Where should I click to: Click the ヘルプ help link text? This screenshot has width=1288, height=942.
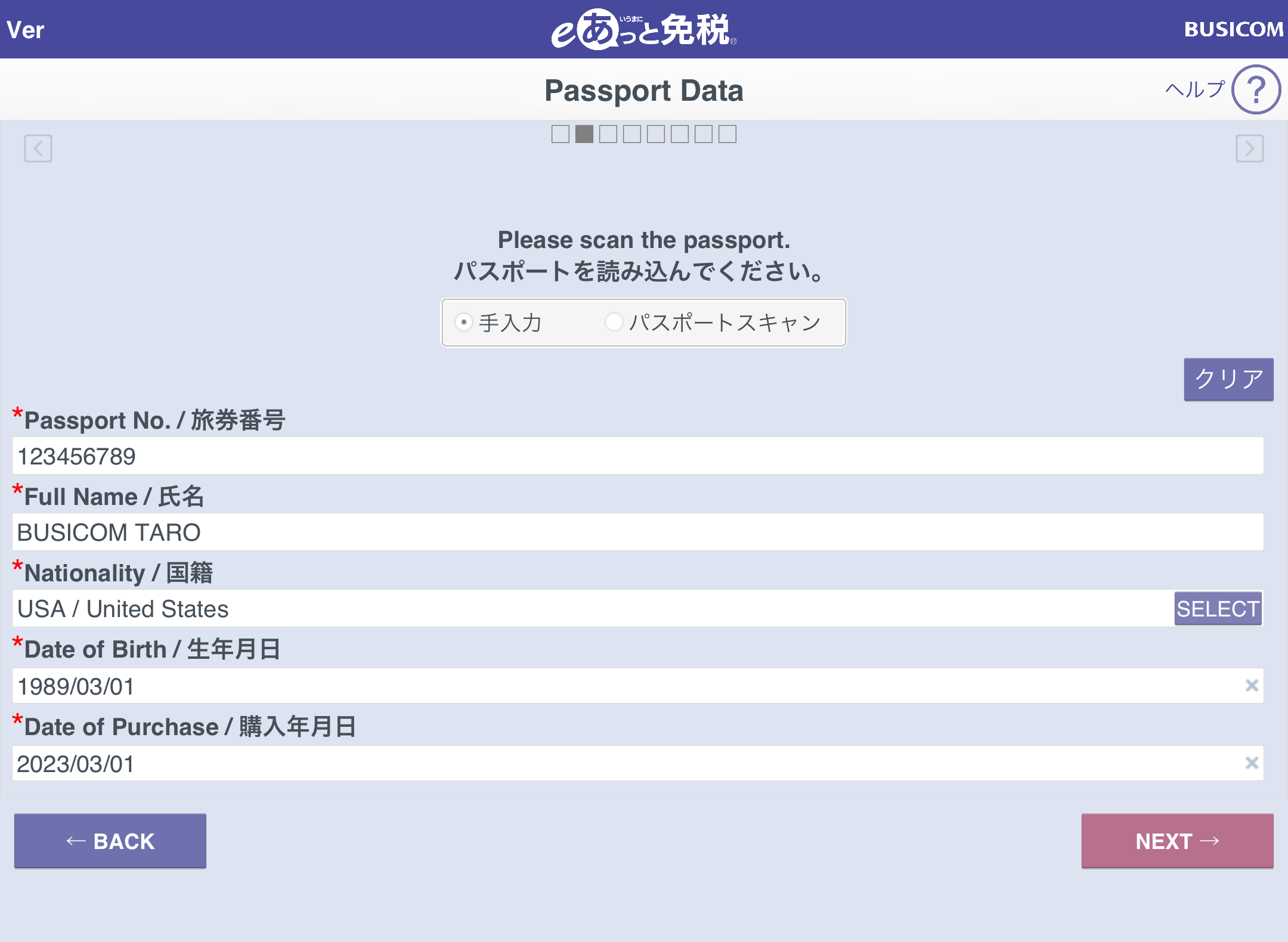[1195, 90]
